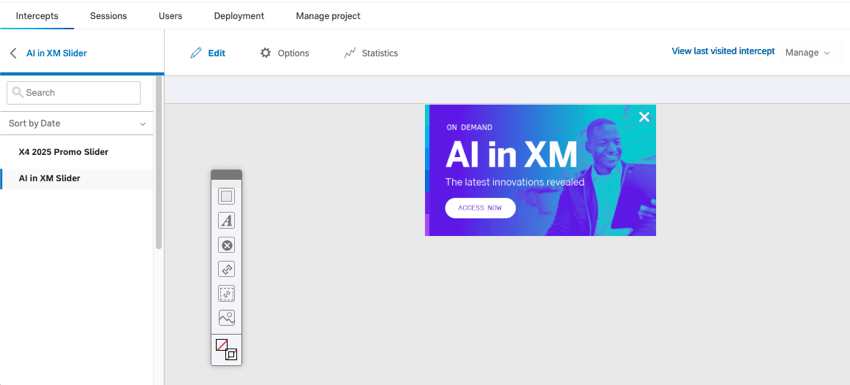Switch to the Sessions tab
The width and height of the screenshot is (850, 385).
108,16
